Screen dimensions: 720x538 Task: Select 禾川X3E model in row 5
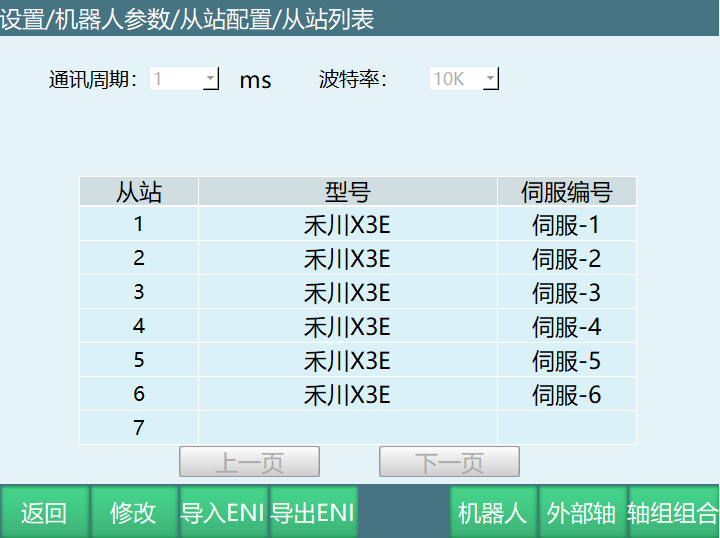tap(347, 361)
